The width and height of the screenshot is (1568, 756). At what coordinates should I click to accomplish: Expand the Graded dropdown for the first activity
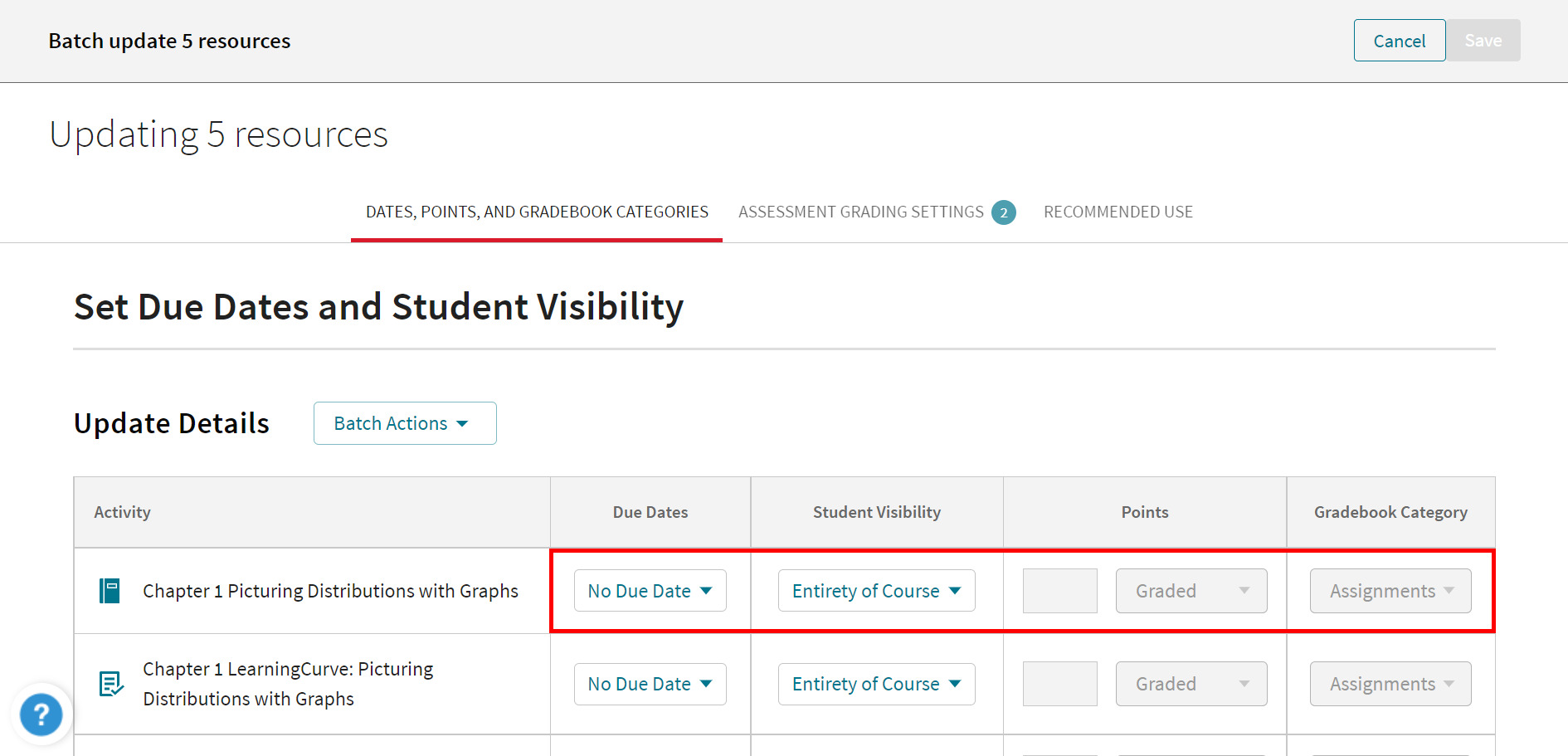1191,590
